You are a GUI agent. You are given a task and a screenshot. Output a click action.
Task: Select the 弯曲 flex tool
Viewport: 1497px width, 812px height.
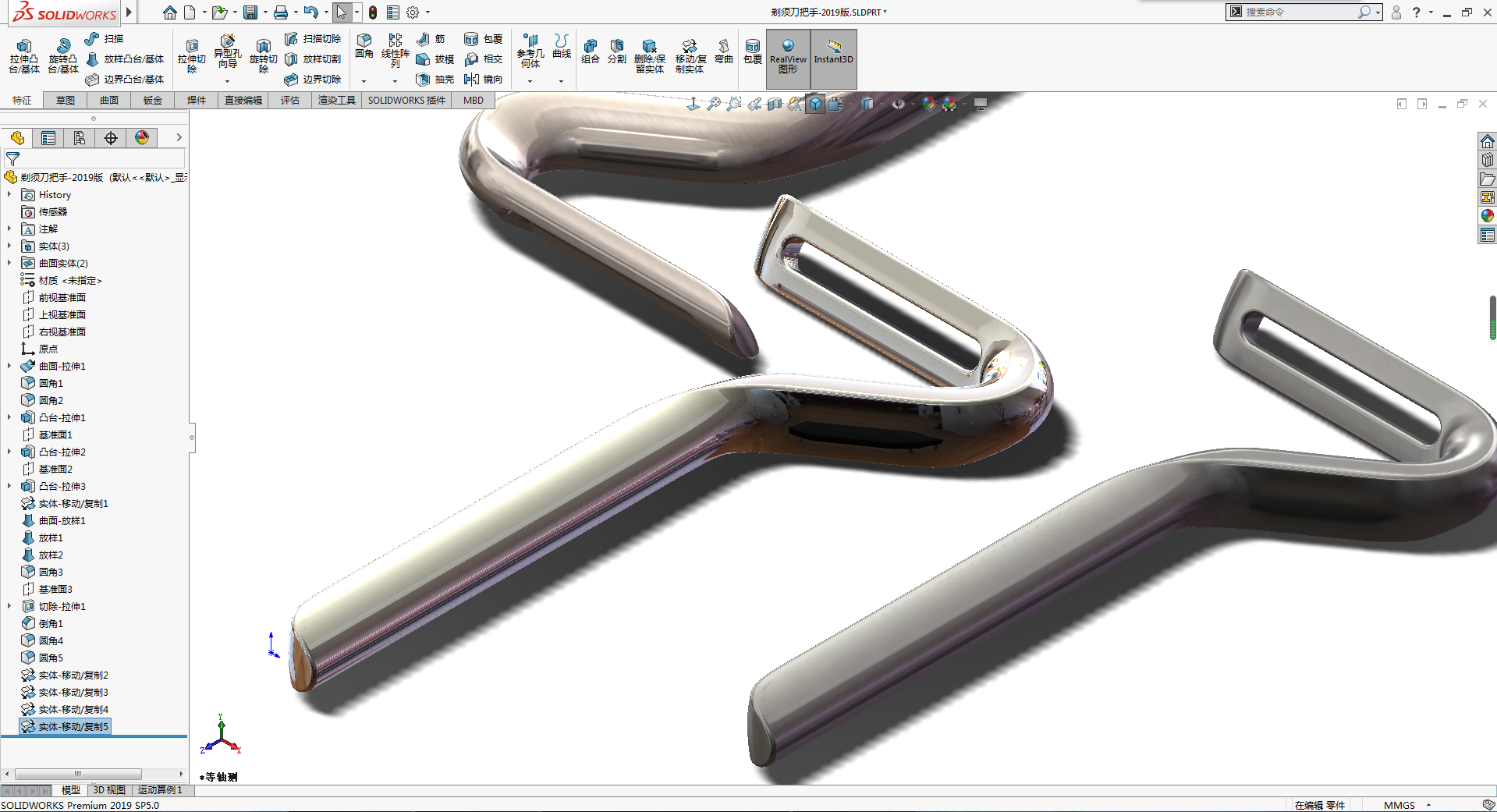point(724,51)
